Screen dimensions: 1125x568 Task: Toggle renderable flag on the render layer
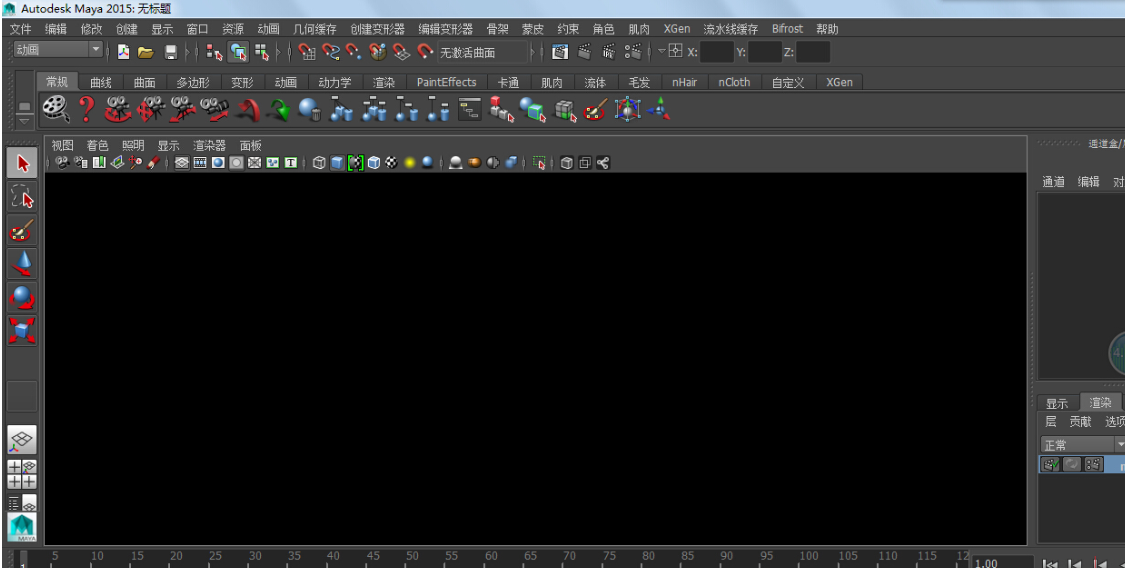1051,465
